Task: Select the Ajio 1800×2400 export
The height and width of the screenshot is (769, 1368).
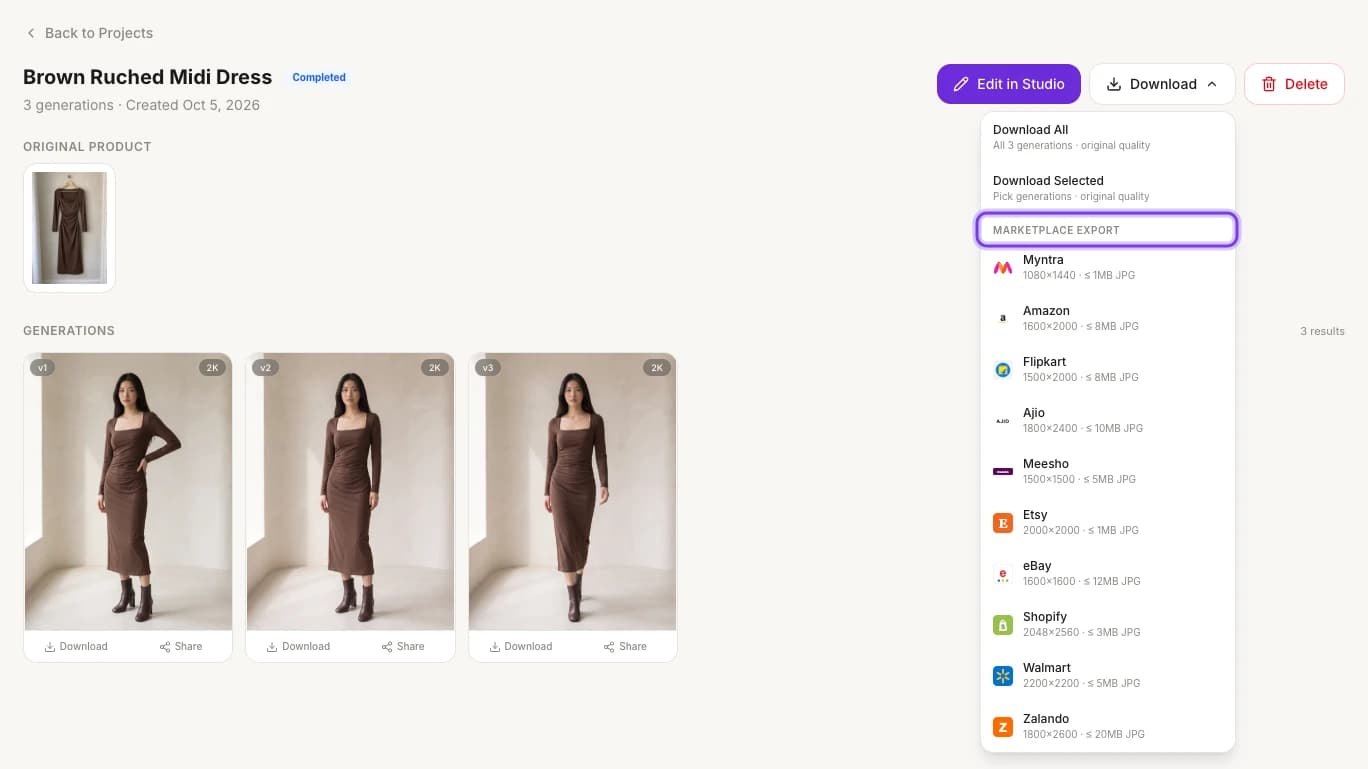Action: [x=1108, y=421]
